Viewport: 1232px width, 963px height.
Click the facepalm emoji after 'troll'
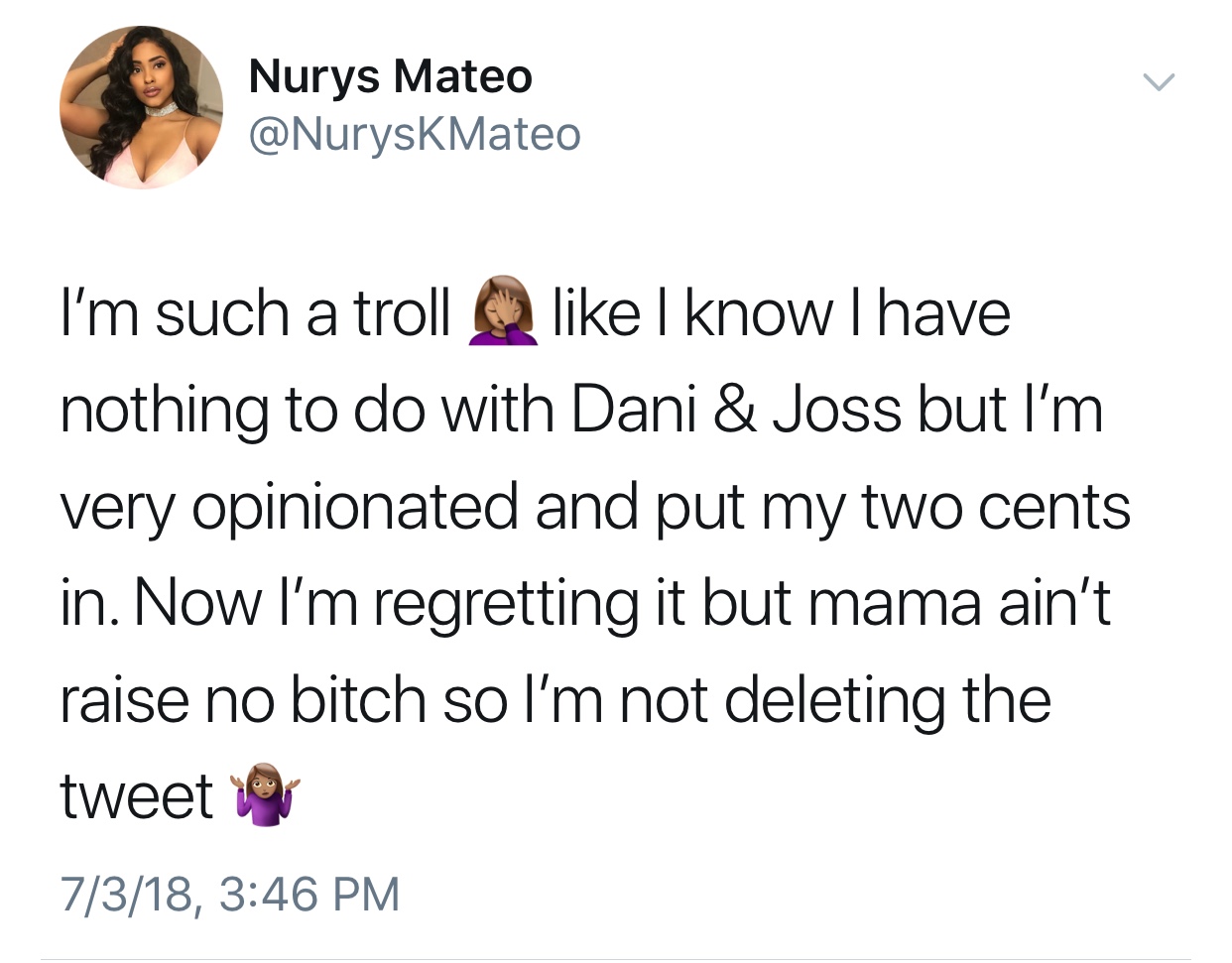[504, 310]
